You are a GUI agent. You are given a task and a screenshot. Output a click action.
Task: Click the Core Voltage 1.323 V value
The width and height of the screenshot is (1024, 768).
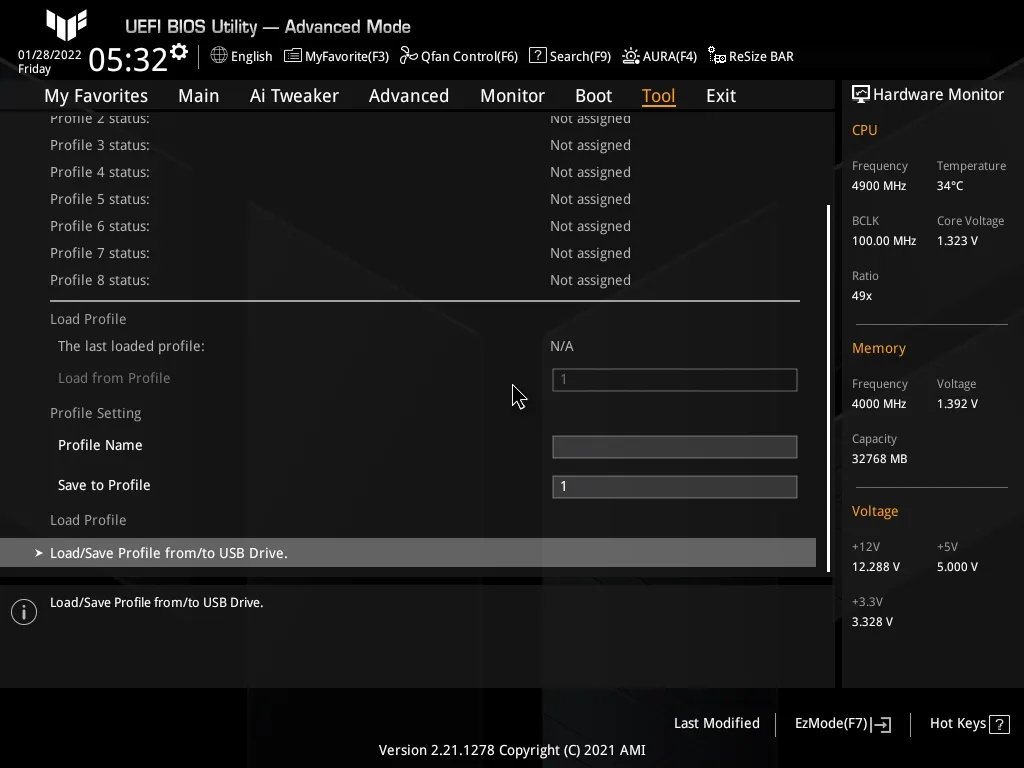click(x=957, y=240)
